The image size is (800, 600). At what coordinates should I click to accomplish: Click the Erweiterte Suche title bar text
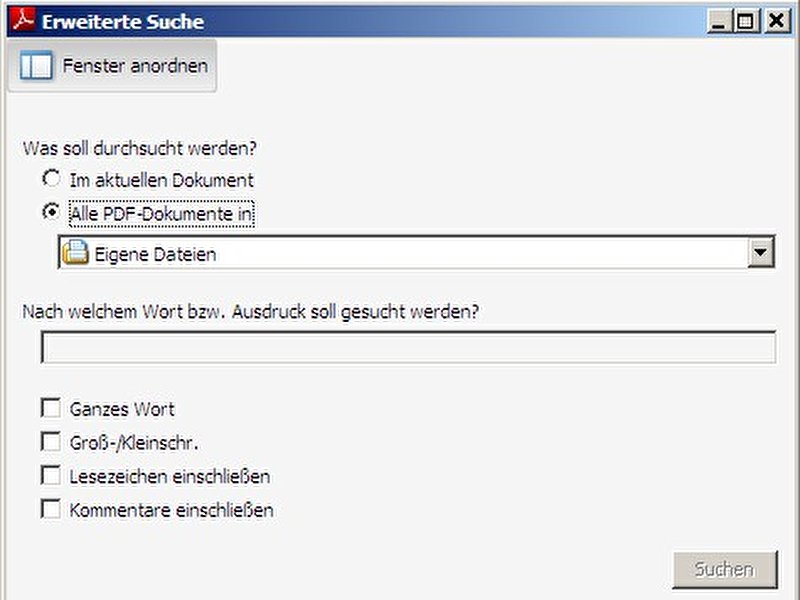point(123,21)
